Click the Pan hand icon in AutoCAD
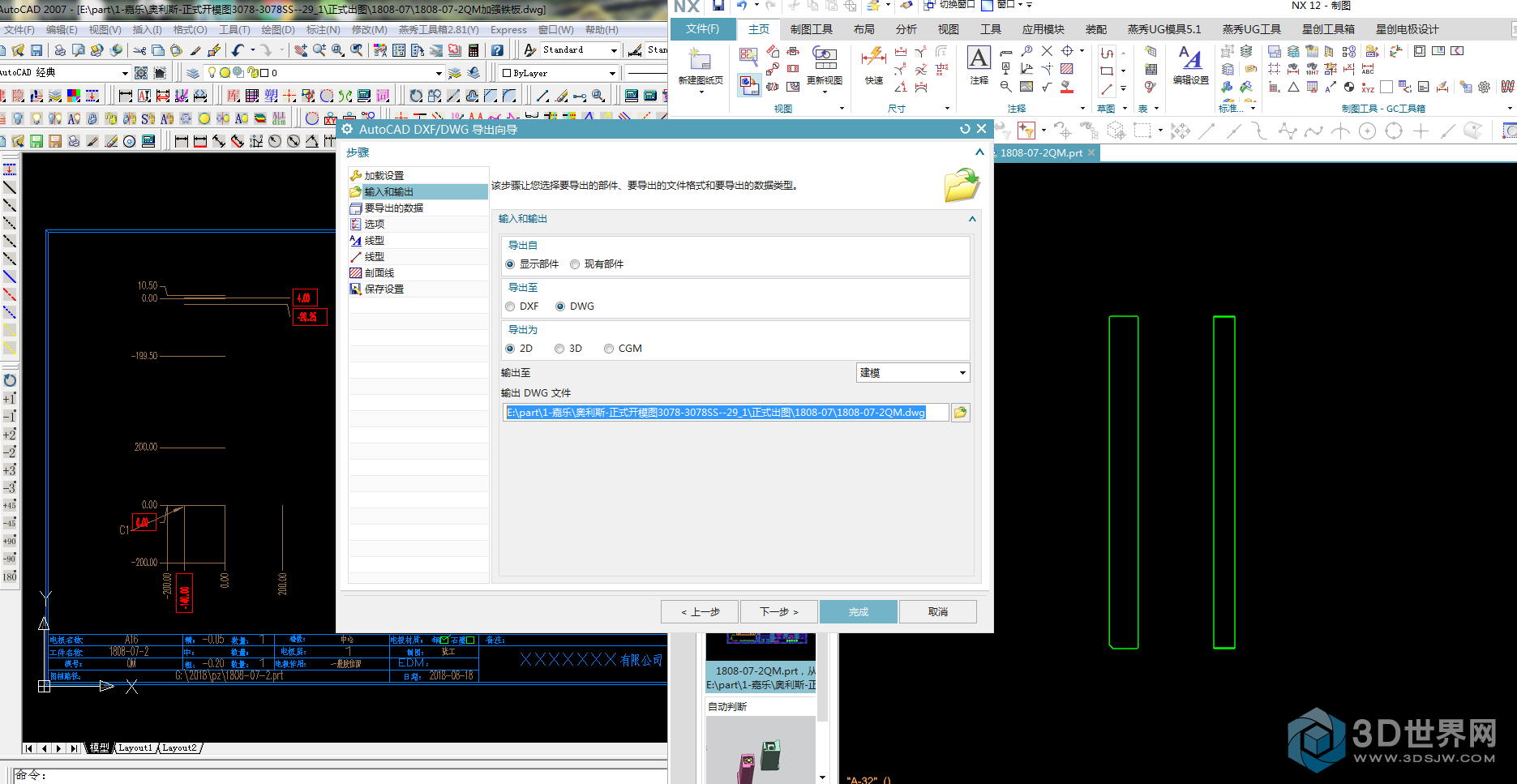 (300, 50)
